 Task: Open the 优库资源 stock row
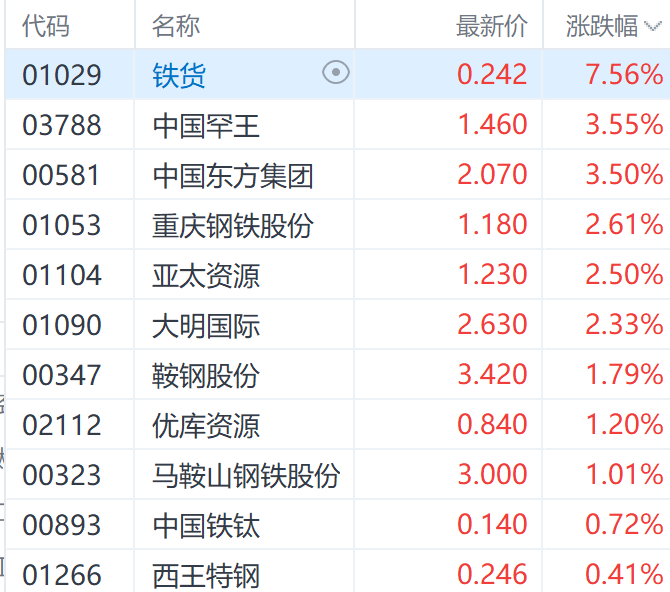(206, 426)
